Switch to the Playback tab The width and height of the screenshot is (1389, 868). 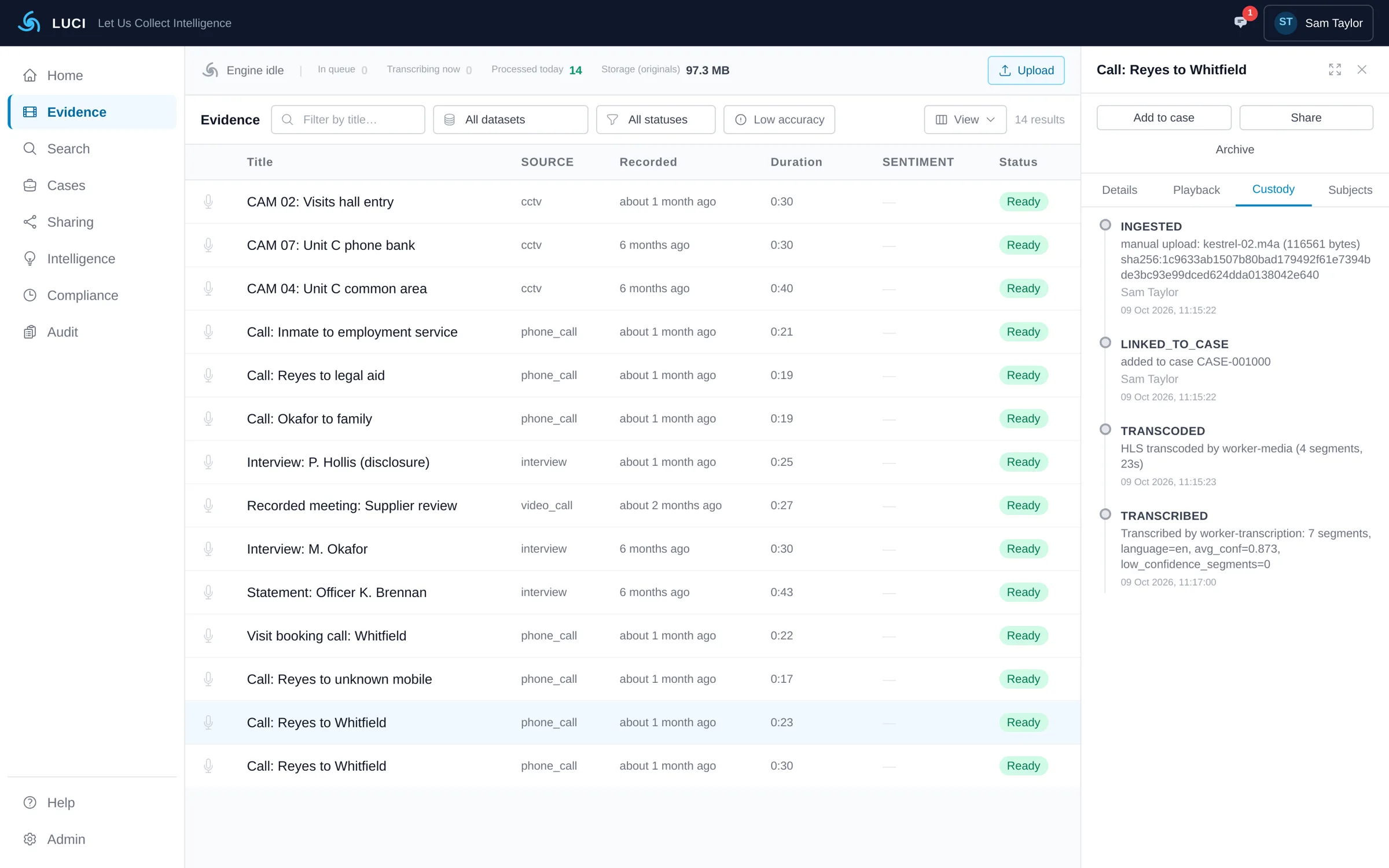[1196, 190]
